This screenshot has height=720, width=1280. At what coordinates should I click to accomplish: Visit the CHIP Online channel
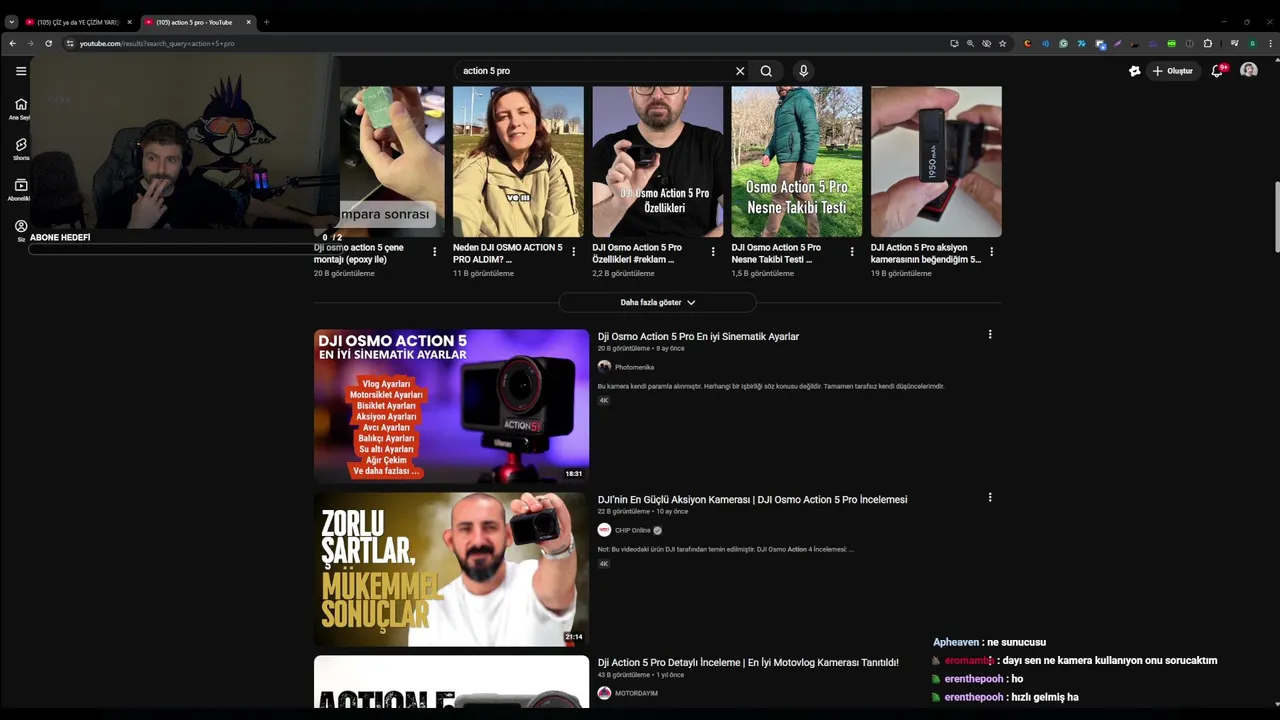(x=632, y=530)
